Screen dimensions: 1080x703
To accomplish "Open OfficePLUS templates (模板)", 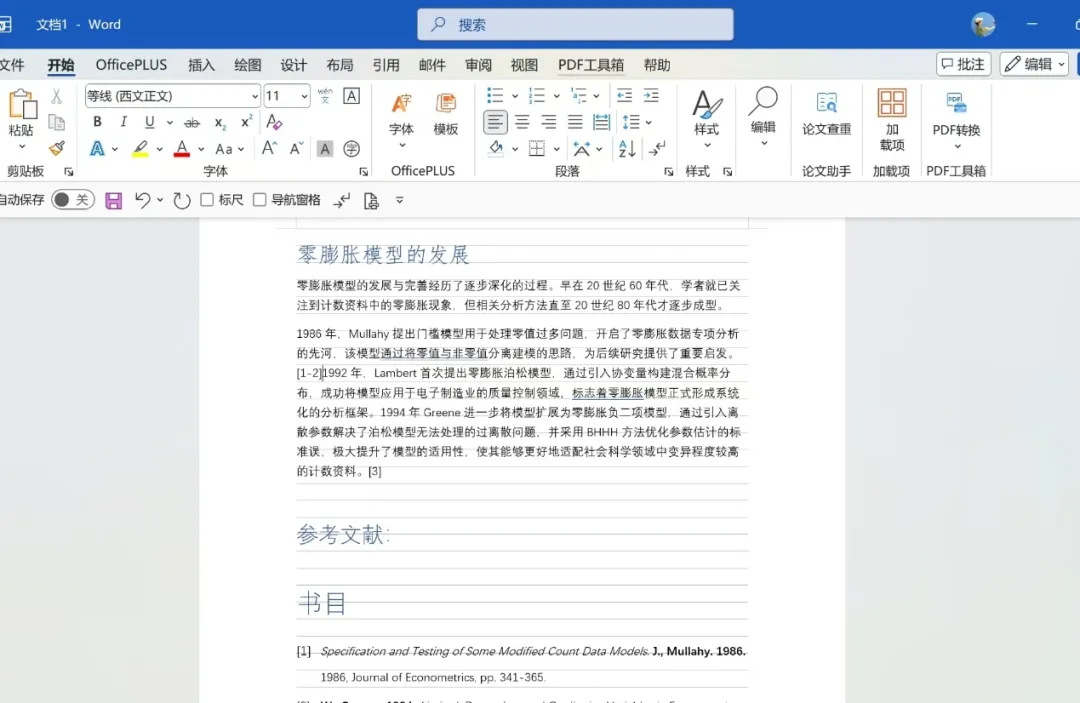I will pos(446,114).
